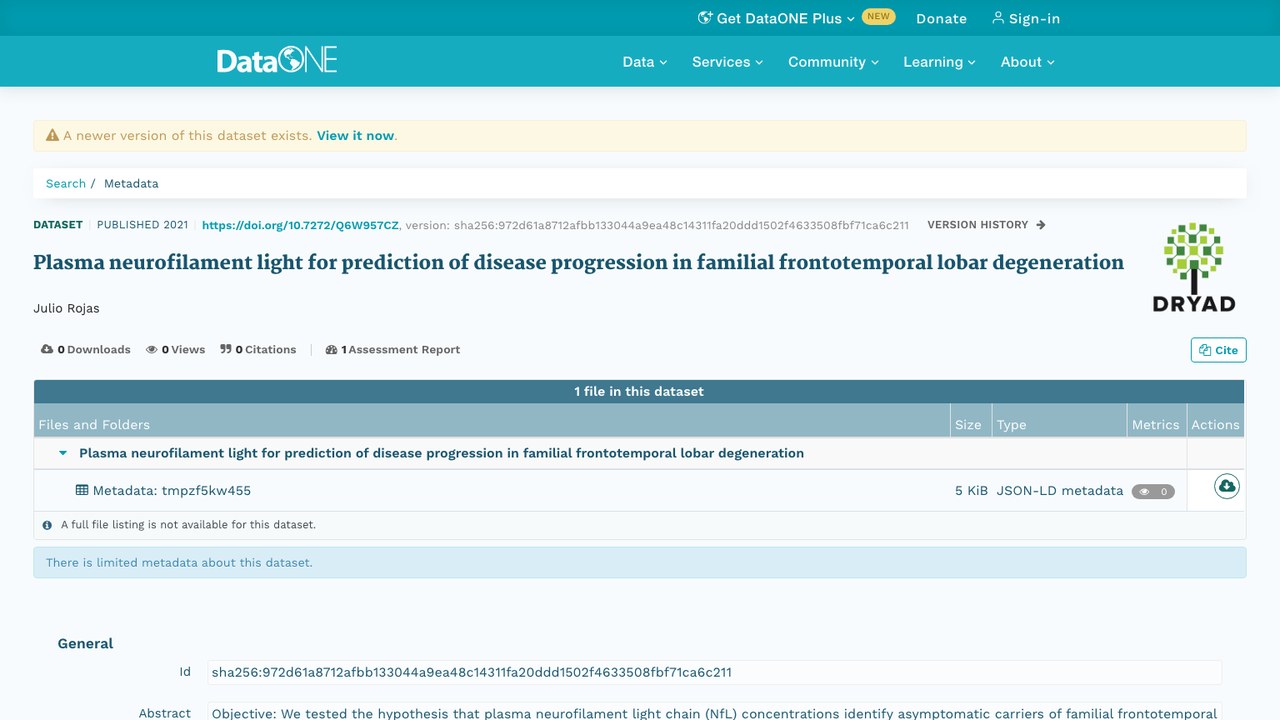Click the General section heading

(85, 644)
